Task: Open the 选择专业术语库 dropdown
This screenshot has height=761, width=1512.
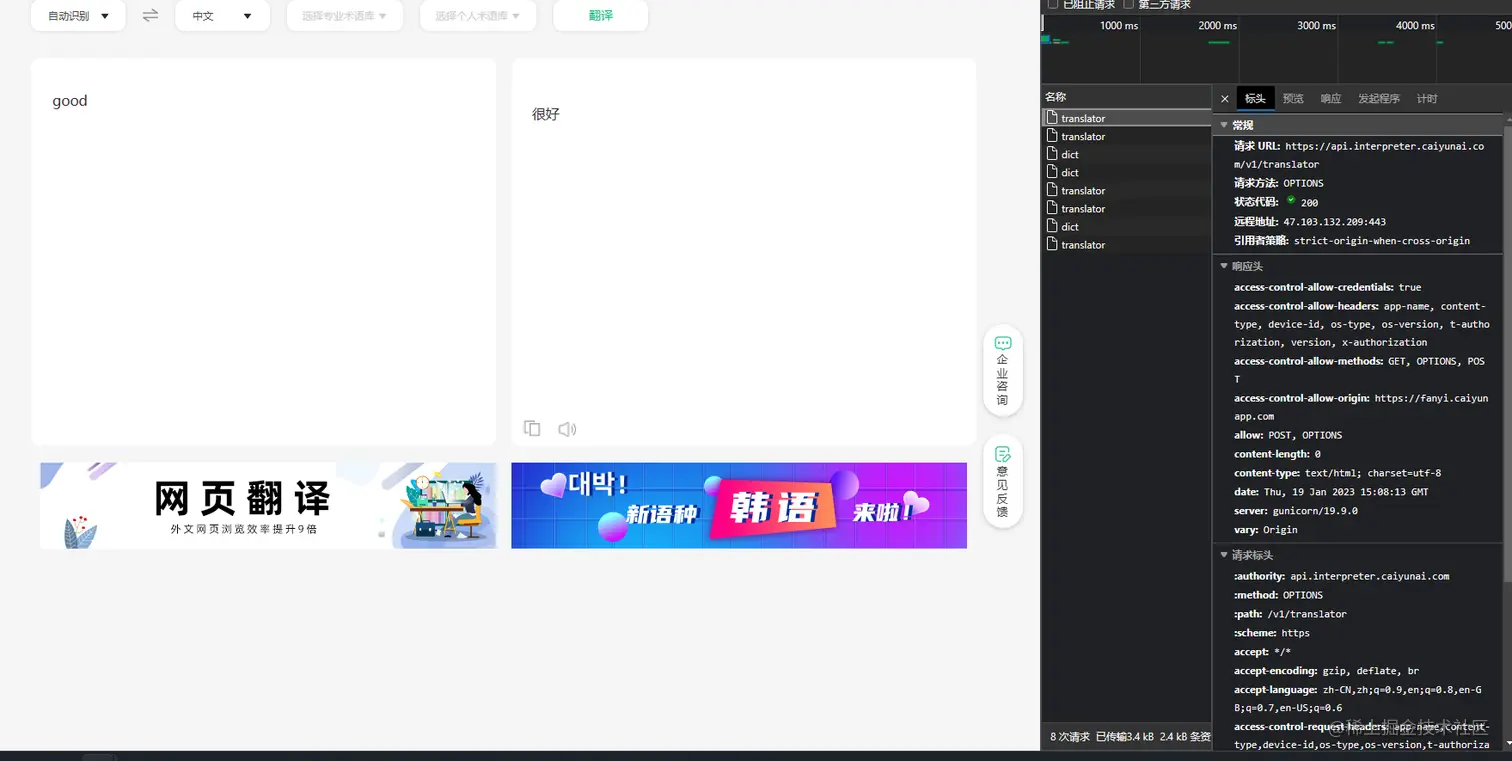Action: tap(344, 16)
